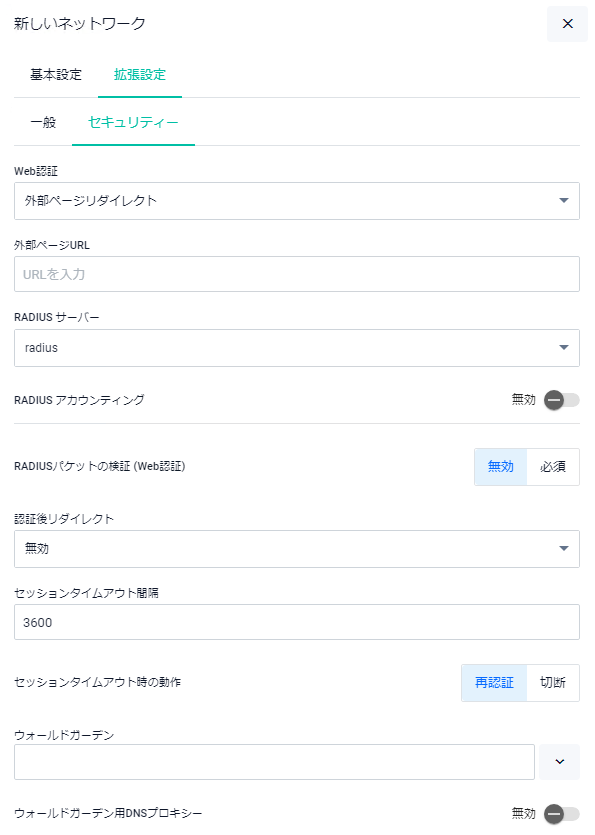
Task: Open the Web認証 dropdown
Action: click(297, 201)
